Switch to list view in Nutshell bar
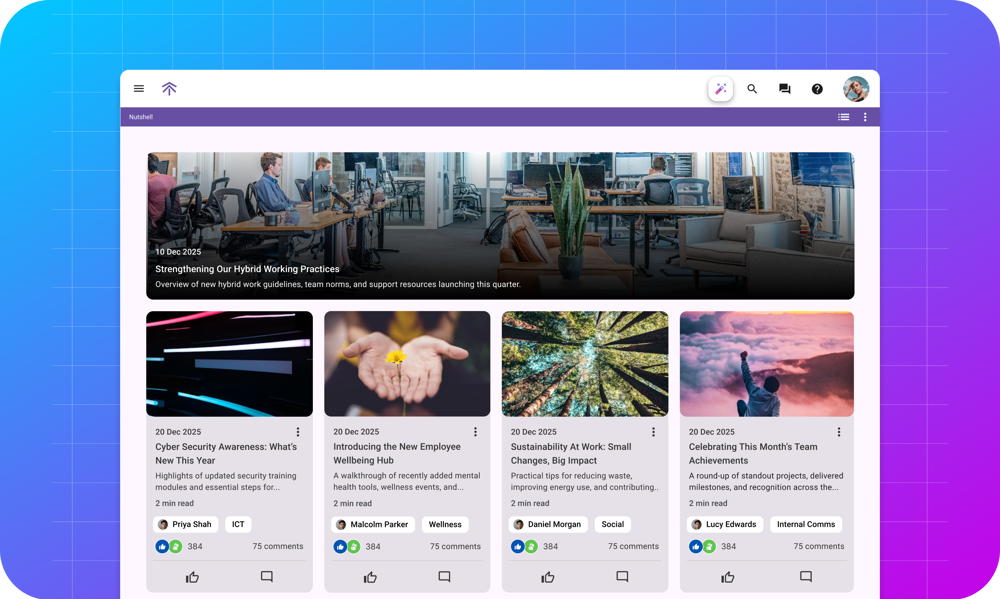Image resolution: width=1000 pixels, height=599 pixels. (843, 117)
